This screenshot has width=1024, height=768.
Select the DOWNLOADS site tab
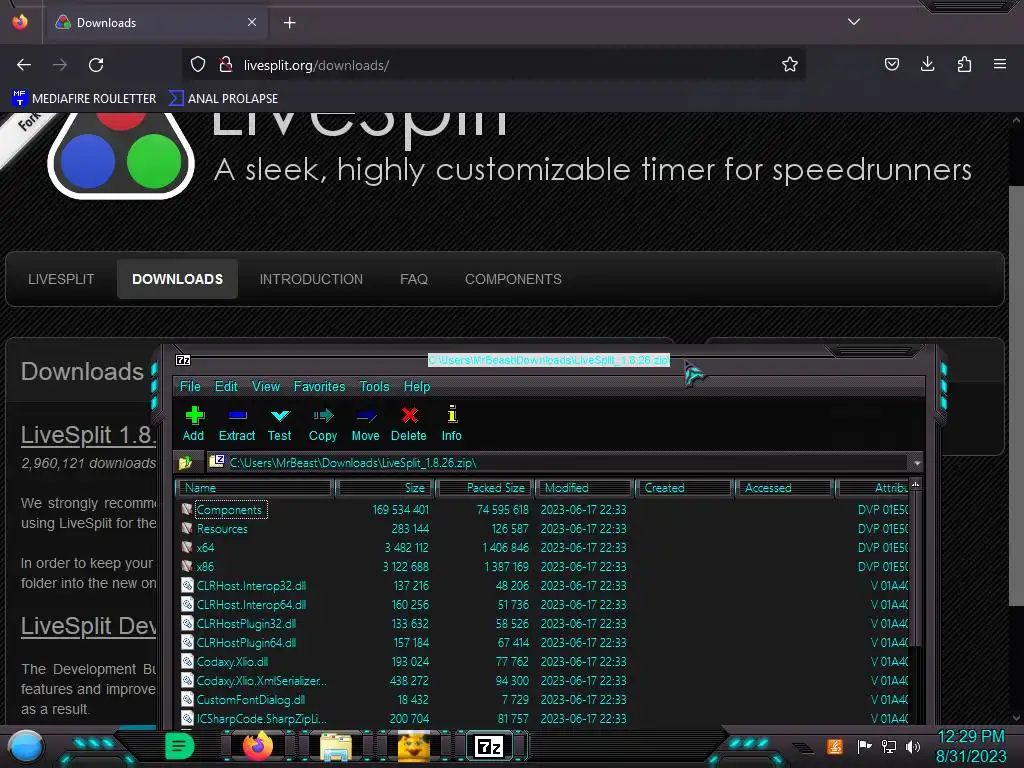pos(177,279)
